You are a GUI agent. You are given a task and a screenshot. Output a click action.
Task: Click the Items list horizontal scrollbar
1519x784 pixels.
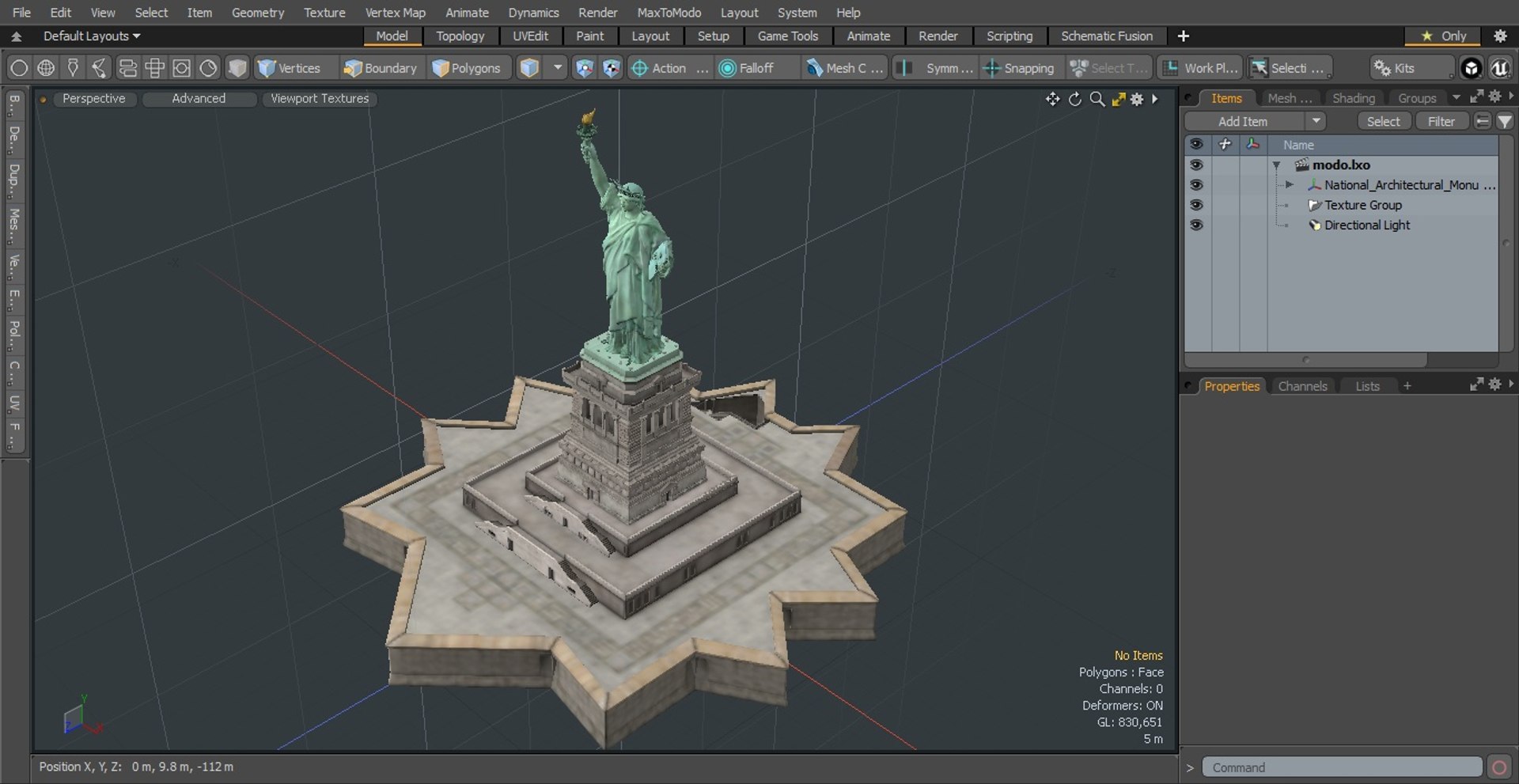(x=1305, y=360)
